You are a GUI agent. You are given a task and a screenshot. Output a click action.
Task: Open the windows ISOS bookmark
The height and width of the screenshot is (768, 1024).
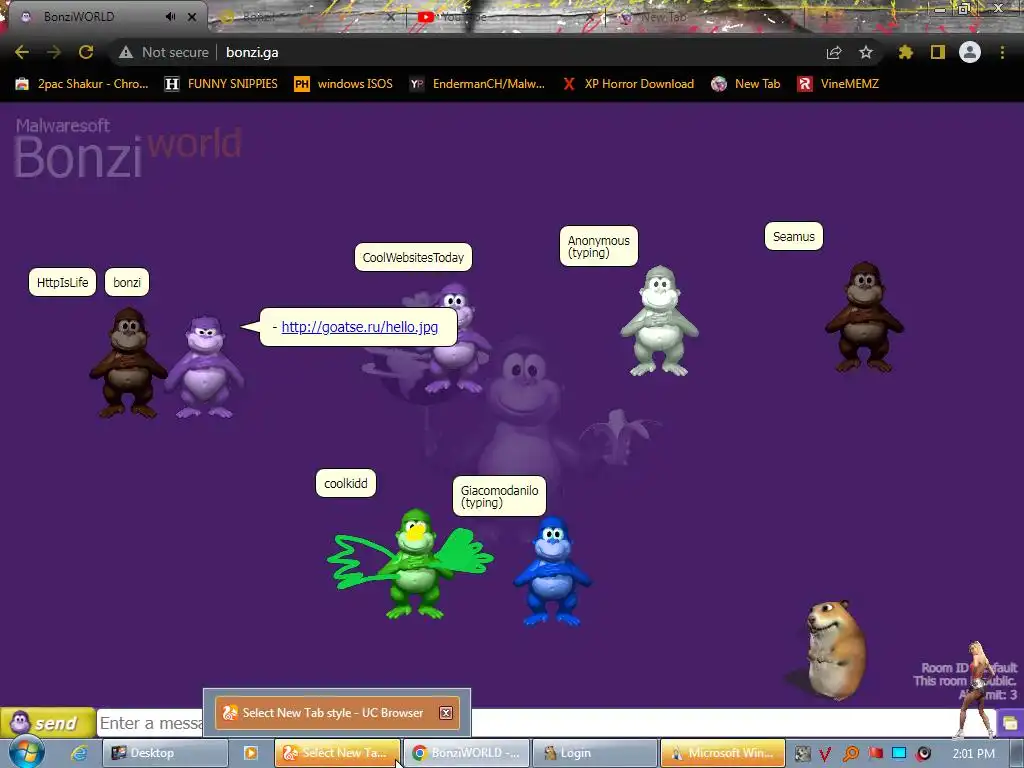(x=344, y=84)
